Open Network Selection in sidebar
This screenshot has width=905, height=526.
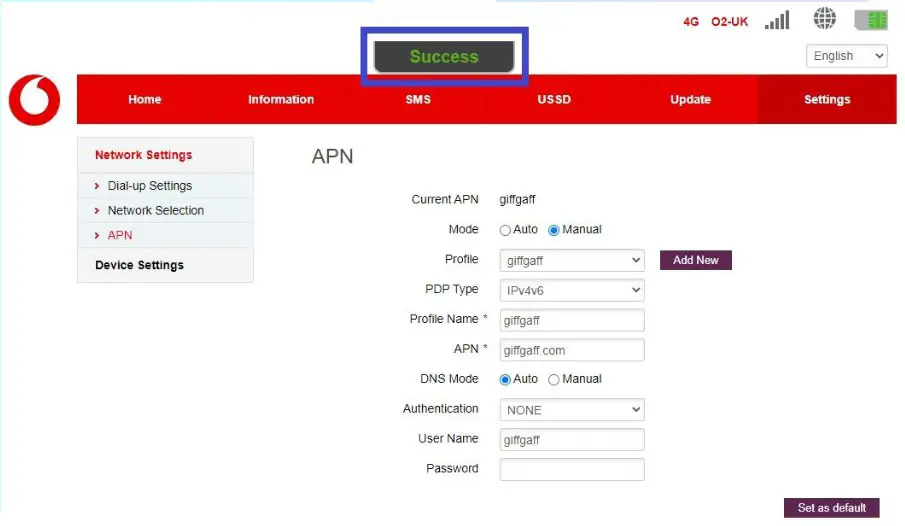[x=156, y=211]
